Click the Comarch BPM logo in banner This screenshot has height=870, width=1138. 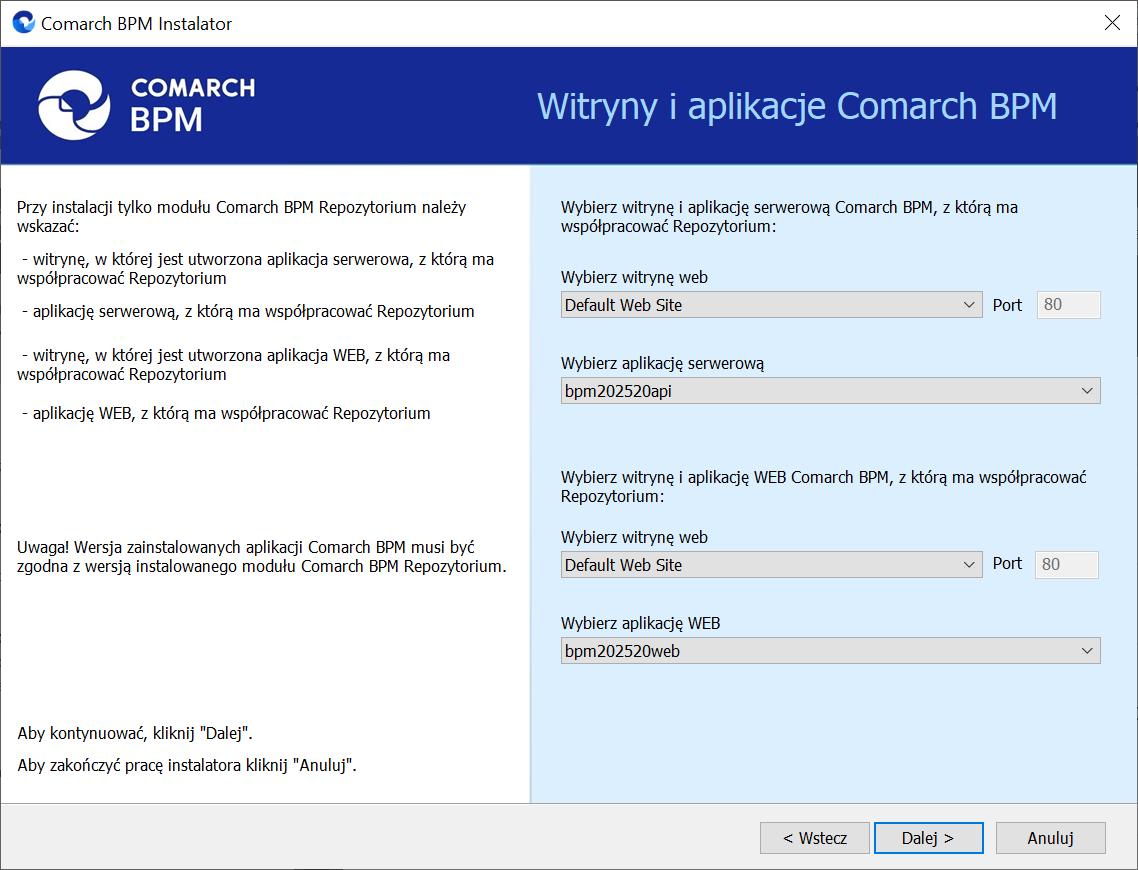pos(147,105)
